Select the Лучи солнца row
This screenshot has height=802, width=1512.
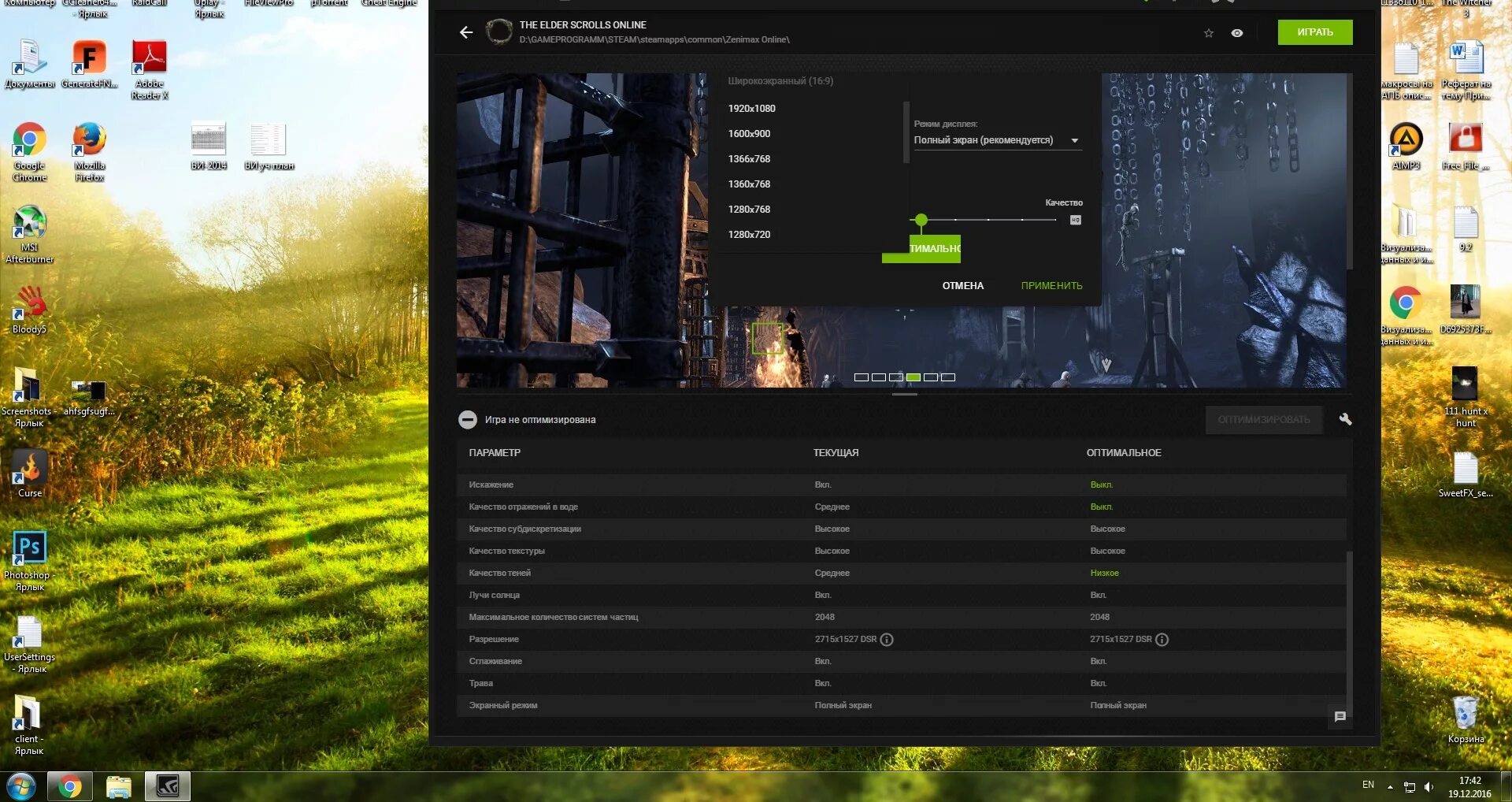pos(901,596)
